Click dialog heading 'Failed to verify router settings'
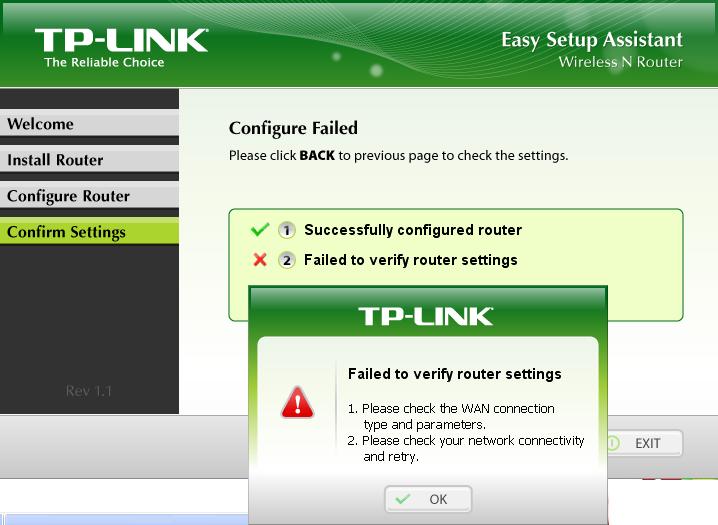 click(454, 374)
